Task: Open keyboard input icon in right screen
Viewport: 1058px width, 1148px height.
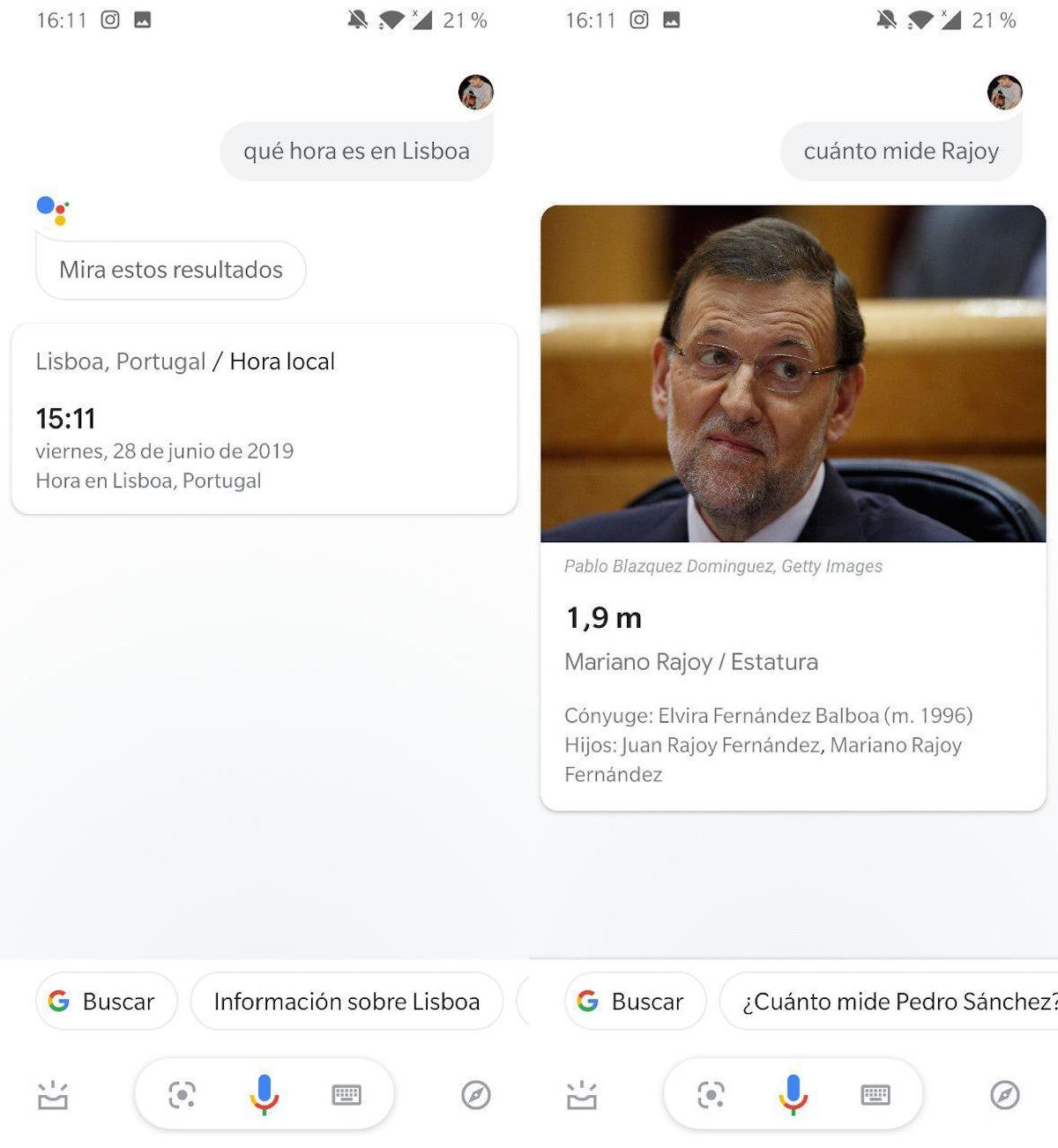Action: (x=875, y=1095)
